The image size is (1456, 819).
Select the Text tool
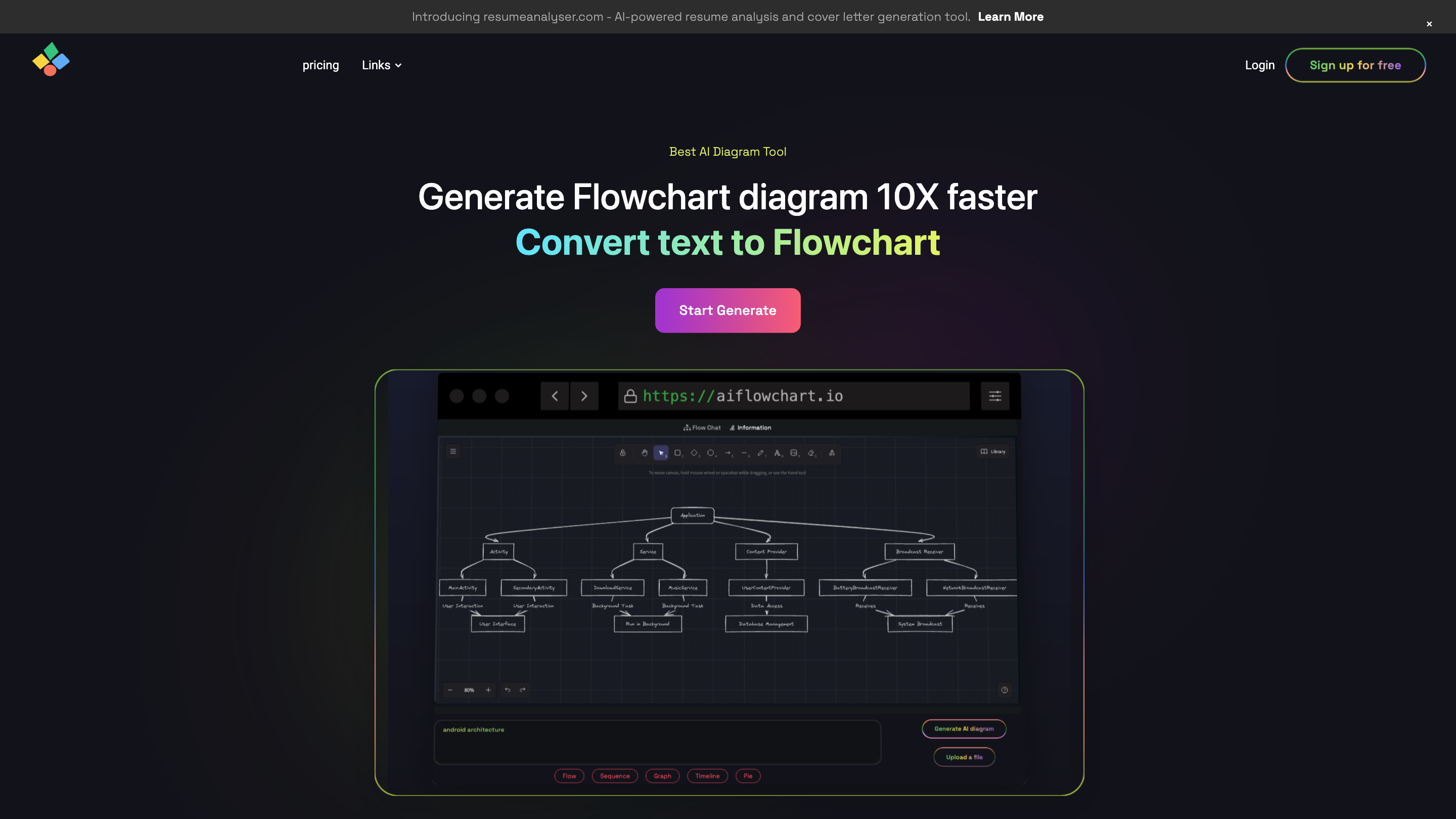point(777,453)
